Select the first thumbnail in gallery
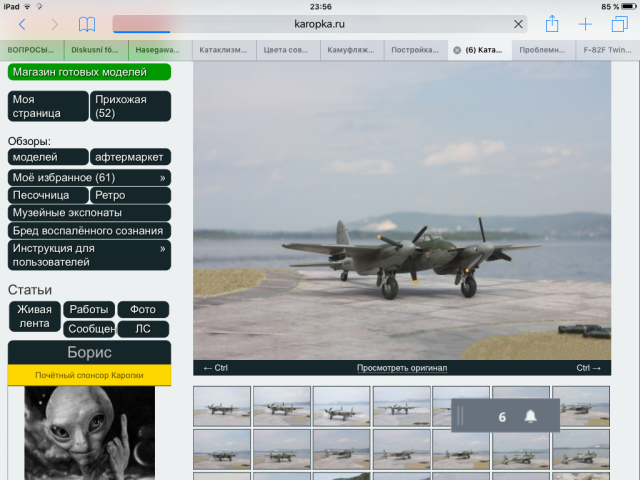This screenshot has height=480, width=640. [221, 407]
